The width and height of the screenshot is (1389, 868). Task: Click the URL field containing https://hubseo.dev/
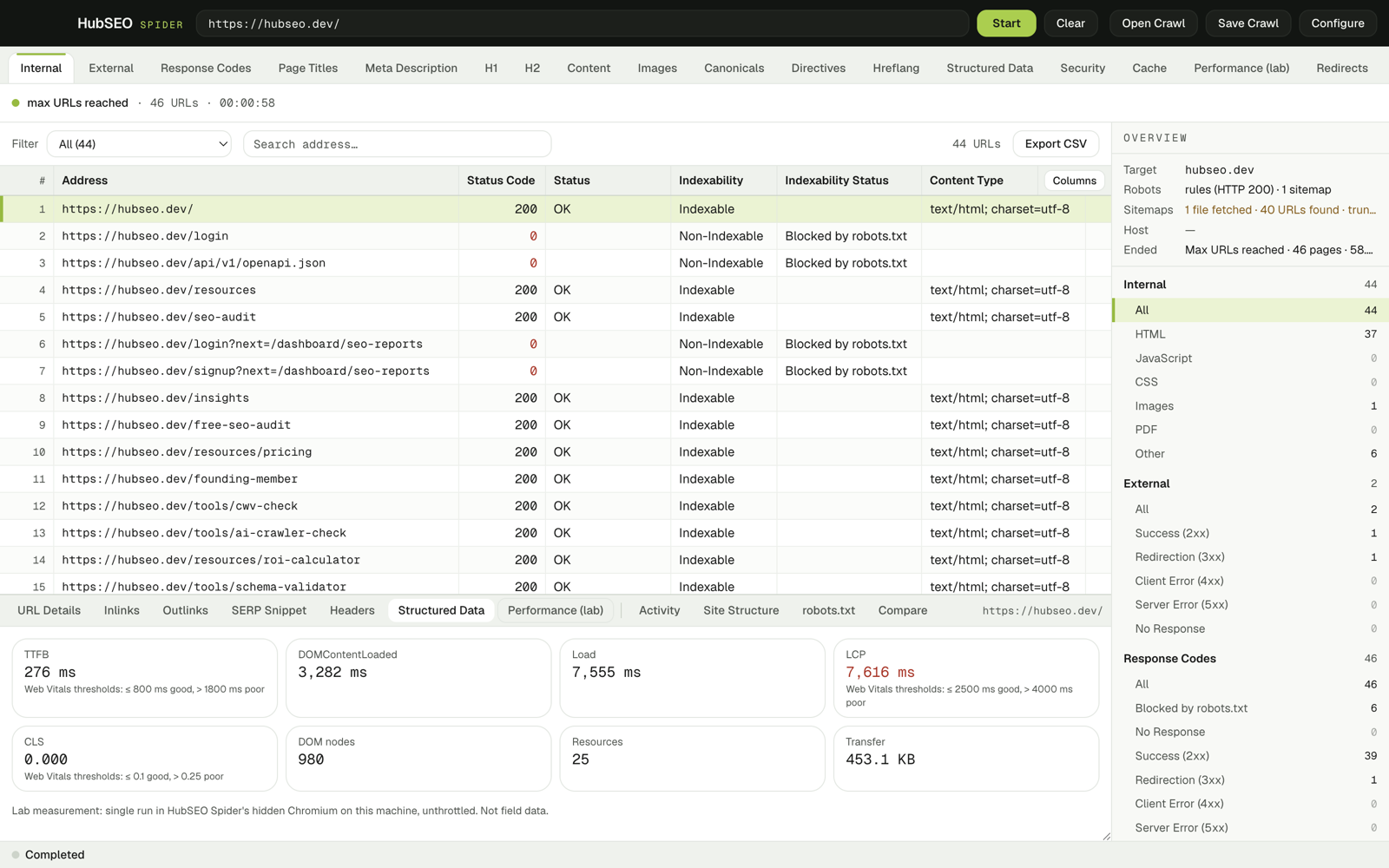coord(582,23)
